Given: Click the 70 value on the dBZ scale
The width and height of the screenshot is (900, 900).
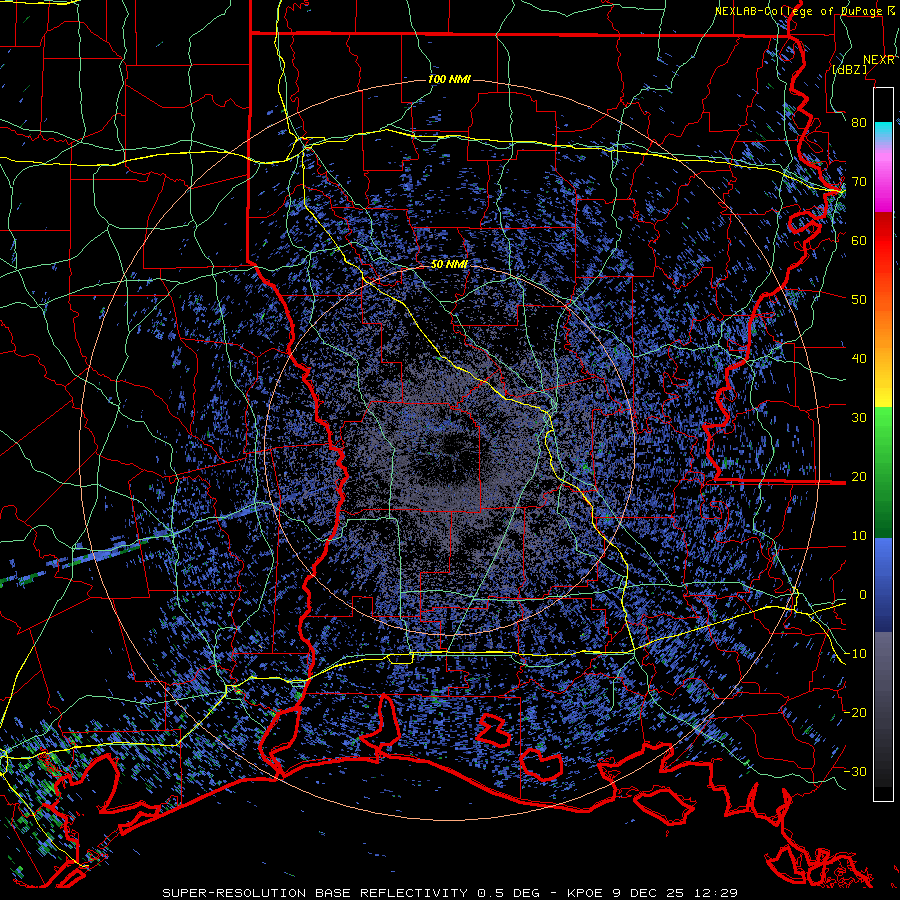Looking at the screenshot, I should pos(859,181).
